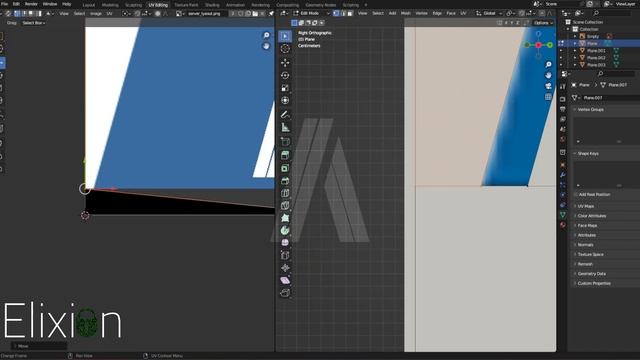Switch to the Layout workspace tab

pos(89,5)
